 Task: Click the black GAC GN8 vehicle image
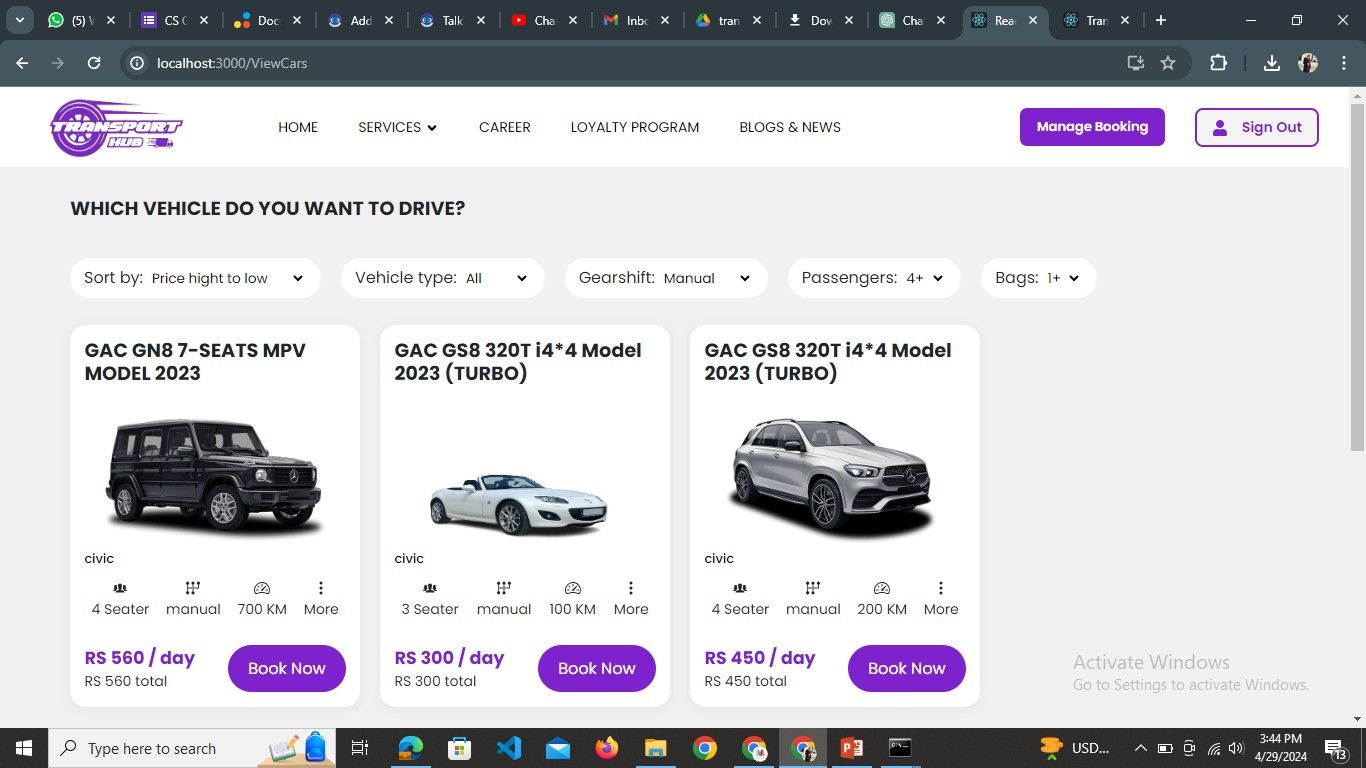pyautogui.click(x=214, y=476)
